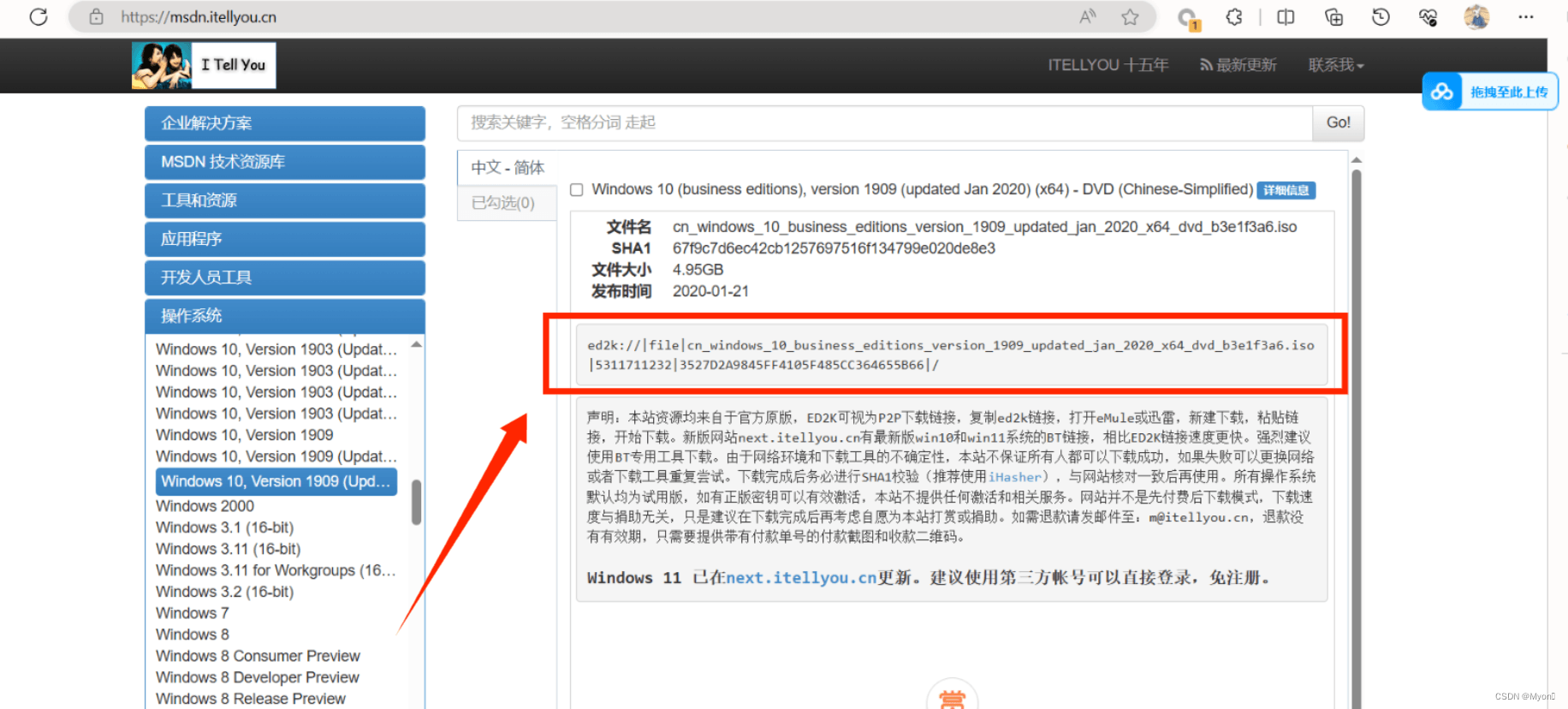Open the browser extensions puzzle icon
Image resolution: width=1568 pixels, height=709 pixels.
[x=1234, y=17]
